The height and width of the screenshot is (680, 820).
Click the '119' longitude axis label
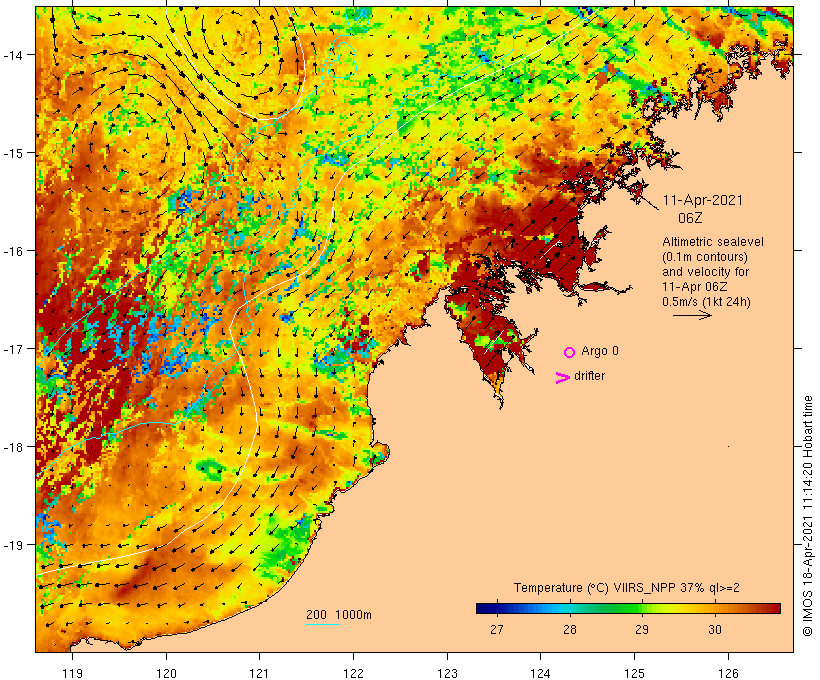click(72, 673)
